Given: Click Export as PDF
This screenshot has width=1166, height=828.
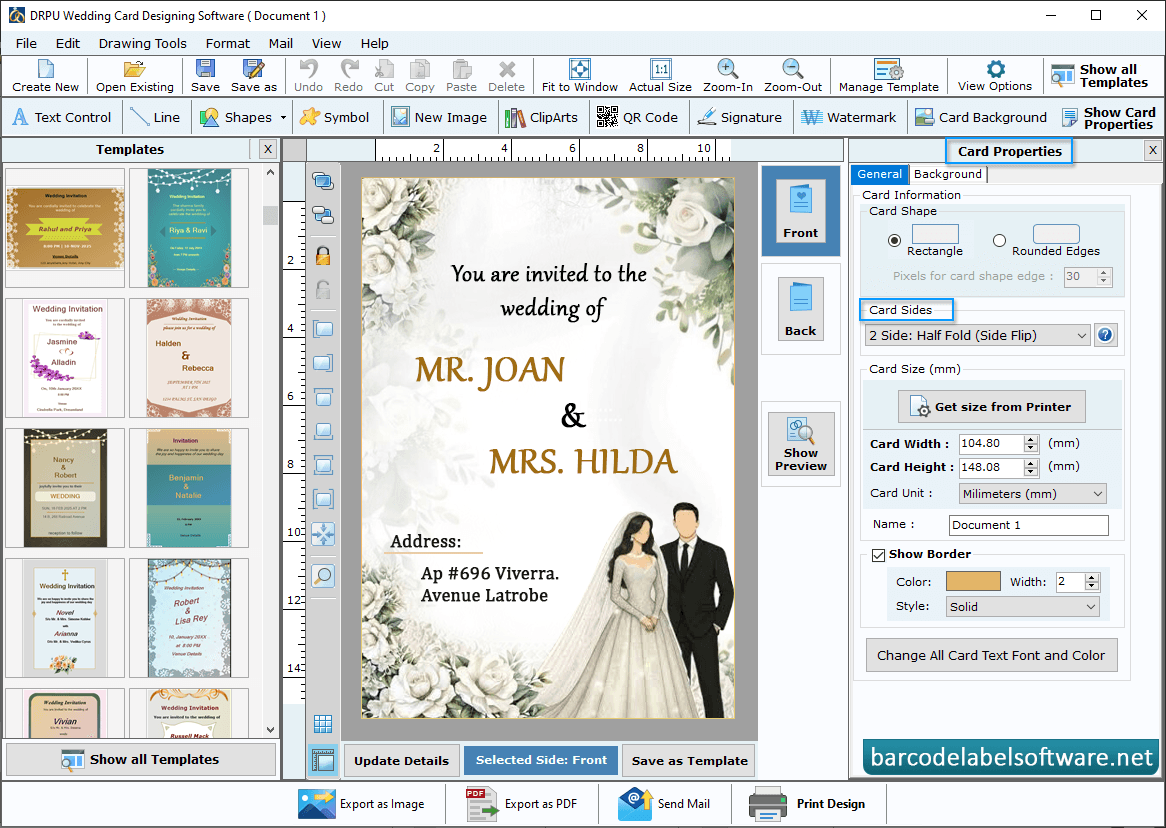Looking at the screenshot, I should [521, 804].
